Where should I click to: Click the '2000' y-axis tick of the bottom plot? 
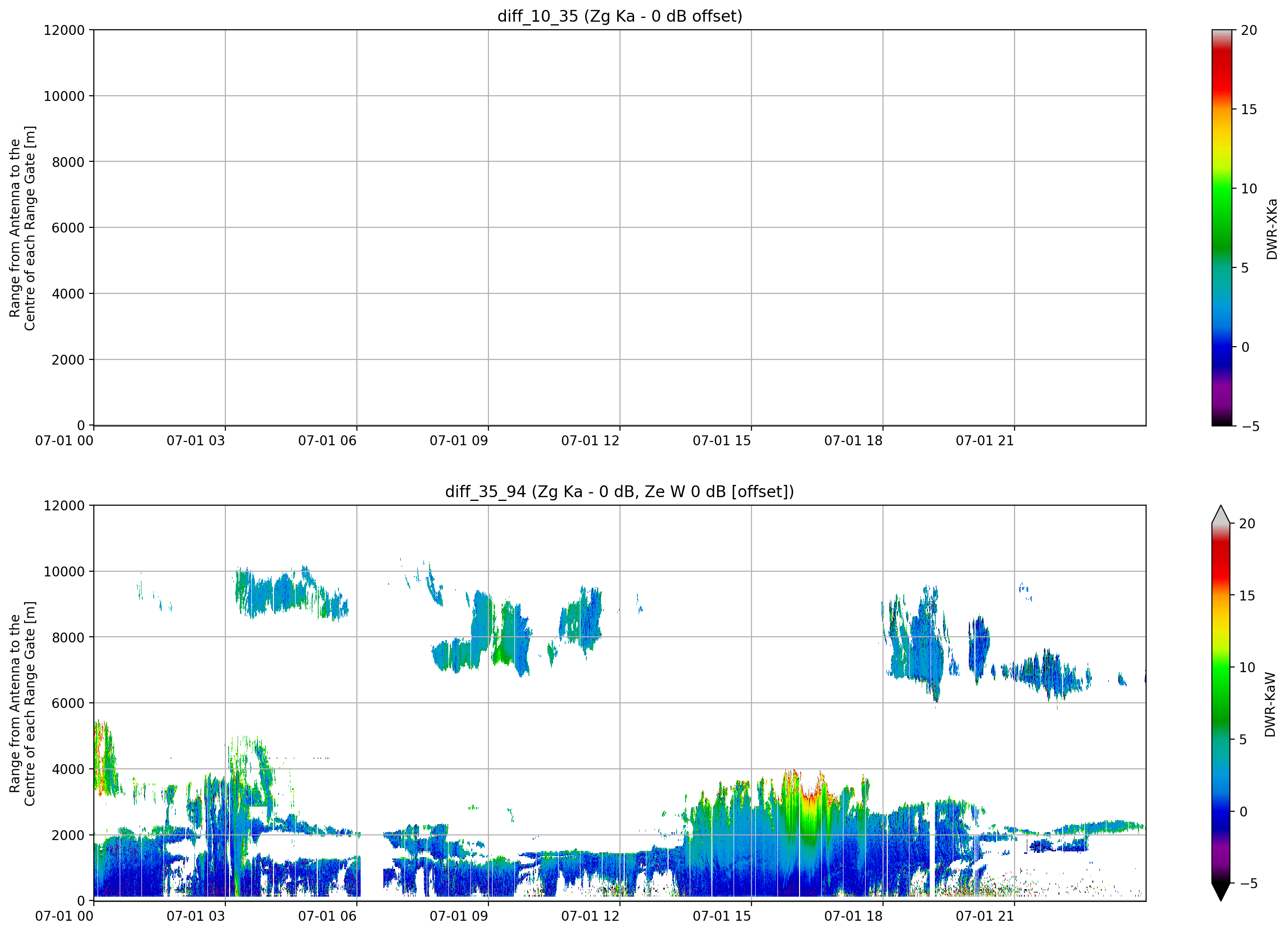(68, 835)
